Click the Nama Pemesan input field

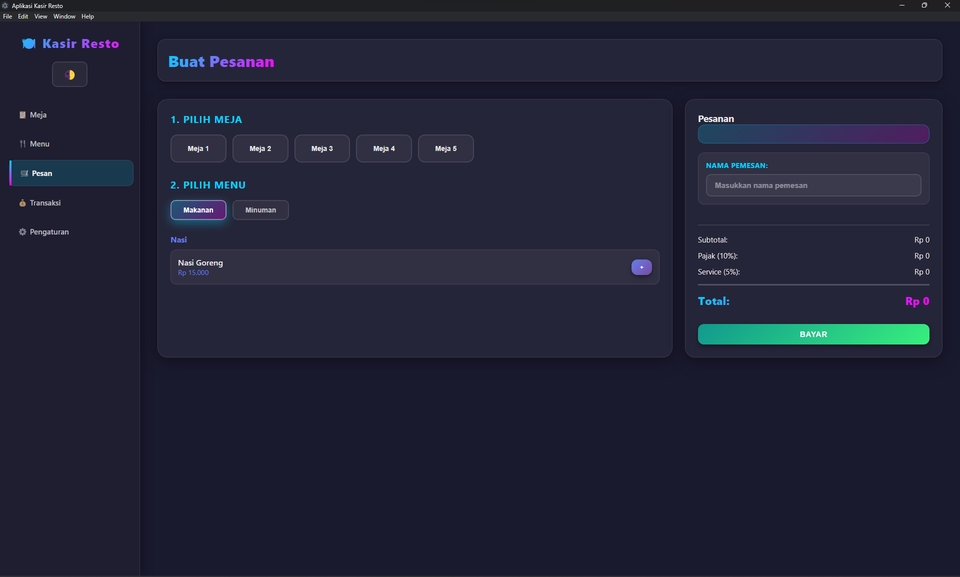pos(813,185)
